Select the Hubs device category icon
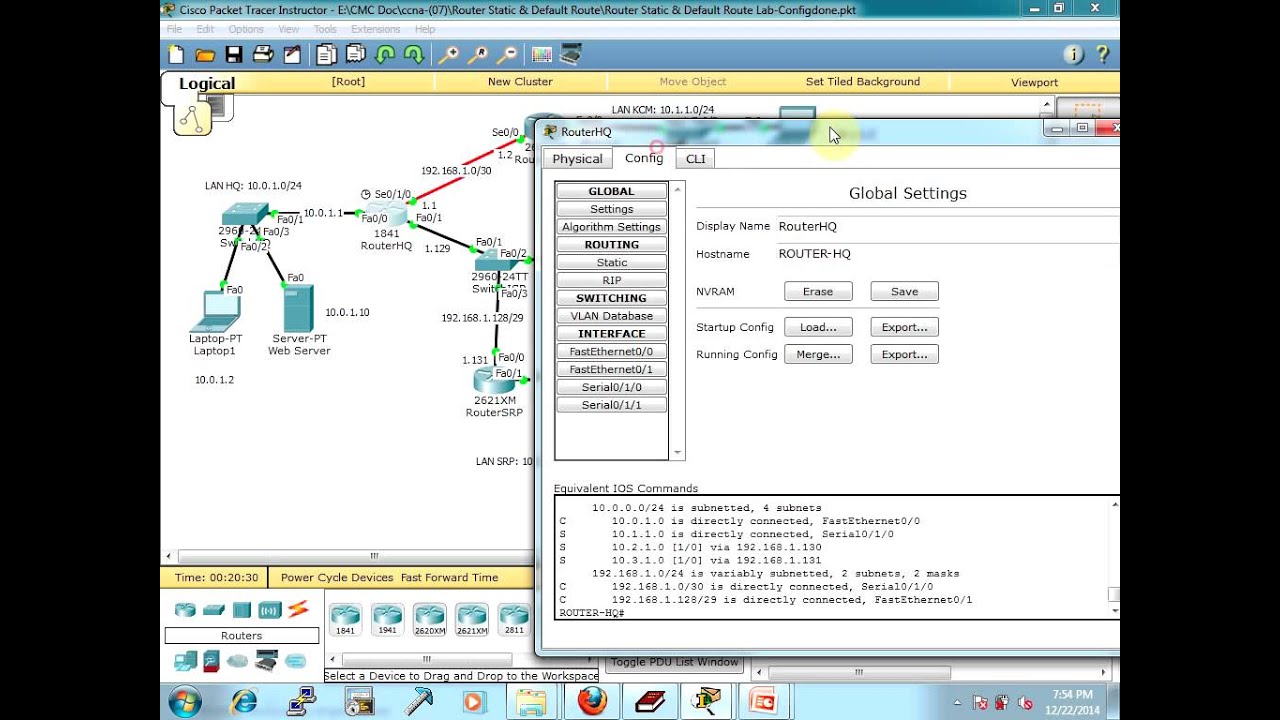Viewport: 1280px width, 720px height. tap(242, 610)
